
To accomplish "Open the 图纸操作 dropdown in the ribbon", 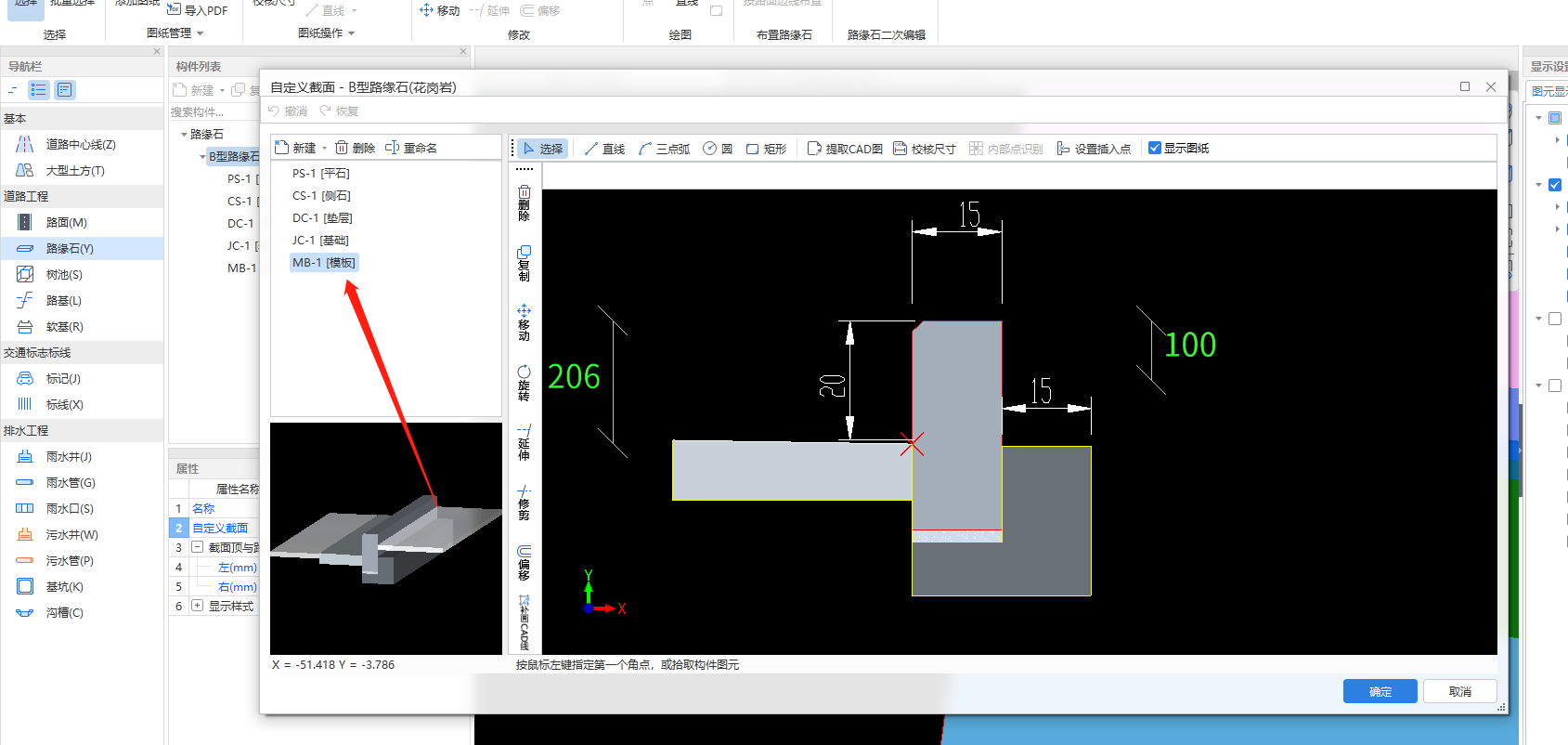I will pos(351,33).
